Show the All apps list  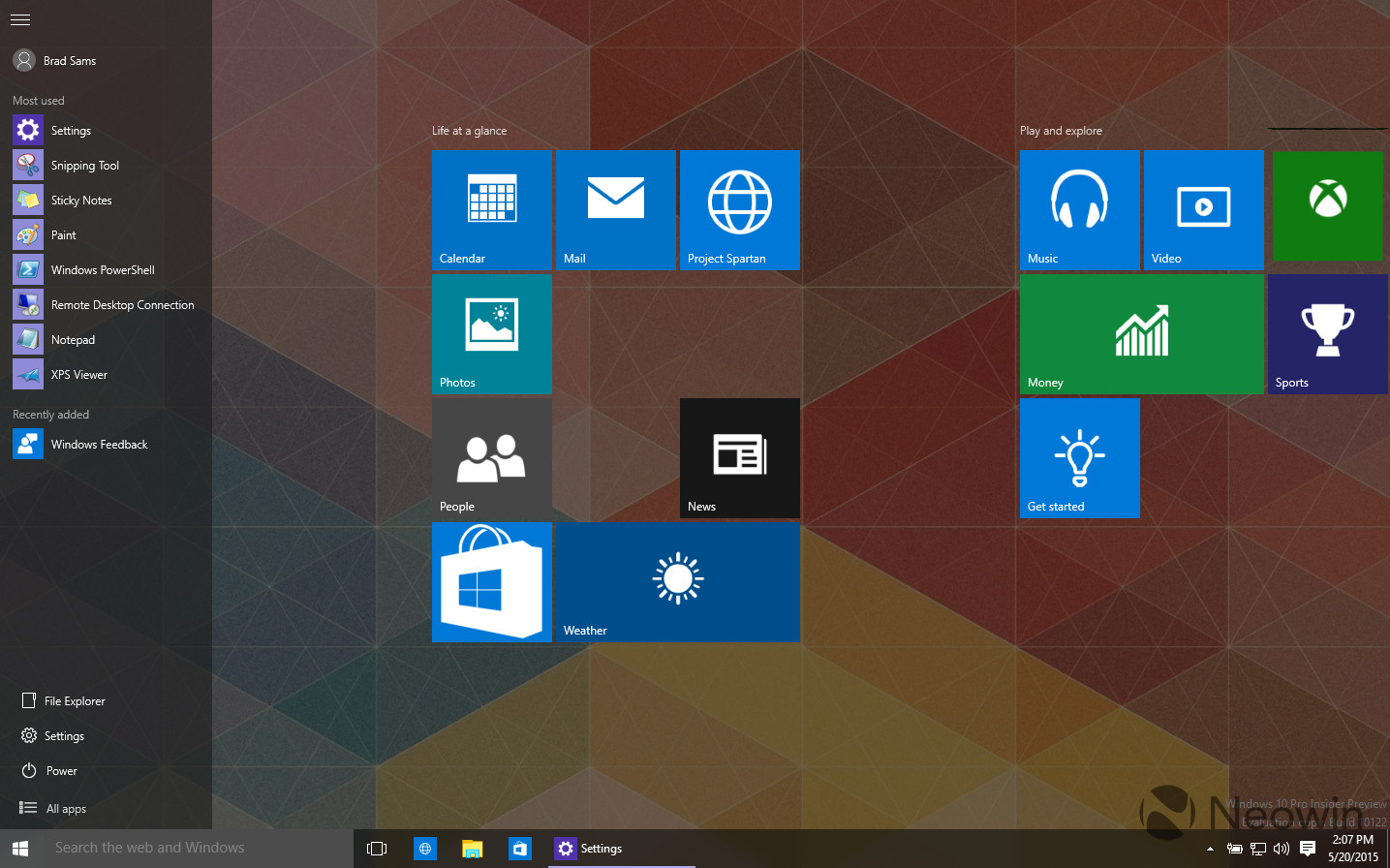64,808
